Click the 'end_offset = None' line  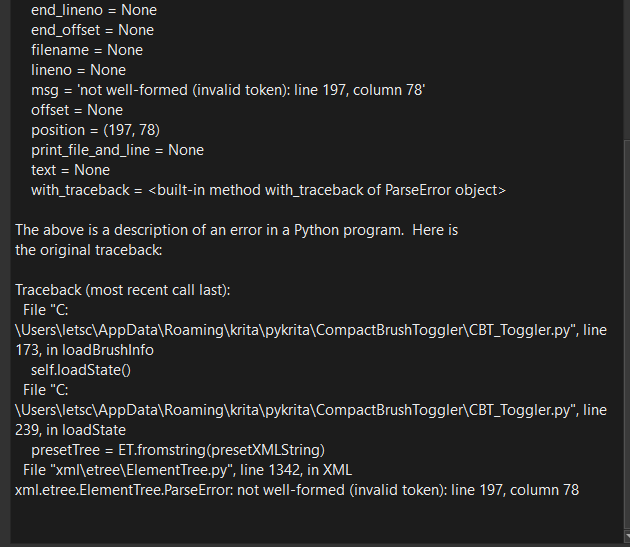92,30
